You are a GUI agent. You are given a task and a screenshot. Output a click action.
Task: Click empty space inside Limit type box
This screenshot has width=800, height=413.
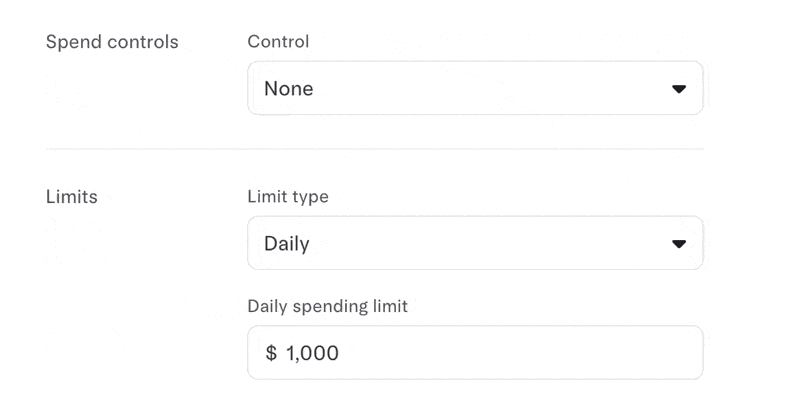tap(490, 243)
